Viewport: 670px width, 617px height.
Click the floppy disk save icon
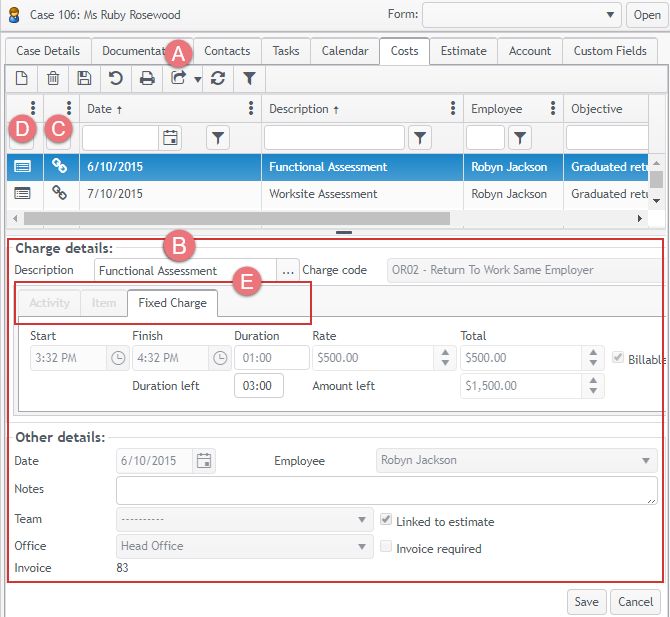coord(84,78)
